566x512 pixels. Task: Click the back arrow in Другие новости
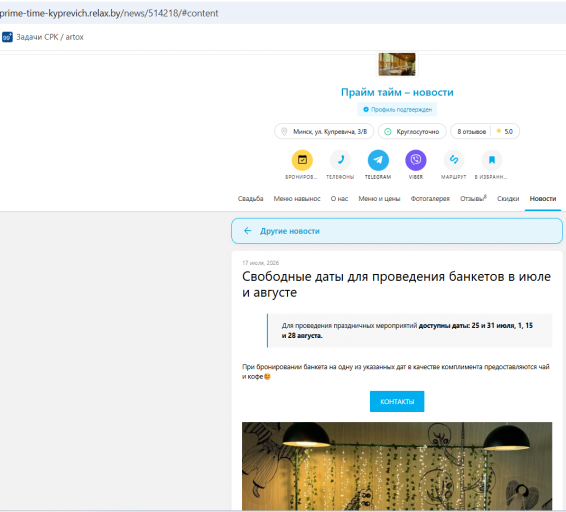(247, 231)
